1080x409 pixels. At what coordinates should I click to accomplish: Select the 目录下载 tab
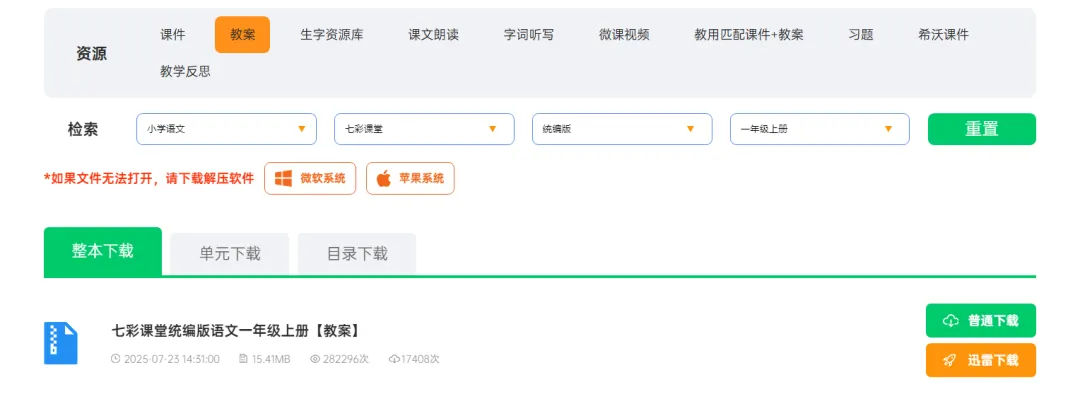(357, 254)
